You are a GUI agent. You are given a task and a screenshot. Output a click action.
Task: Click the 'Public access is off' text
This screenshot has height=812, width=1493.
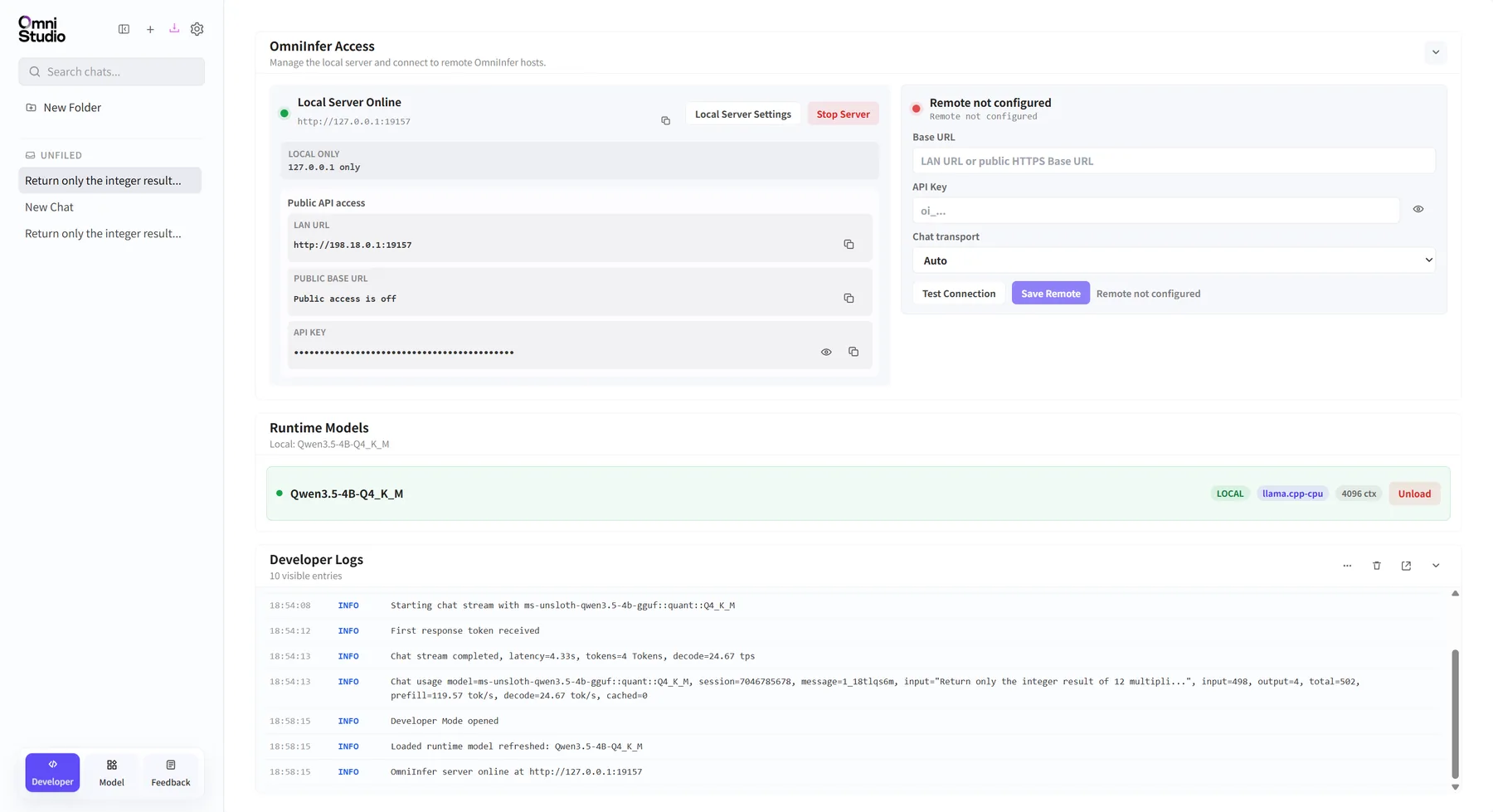(345, 299)
